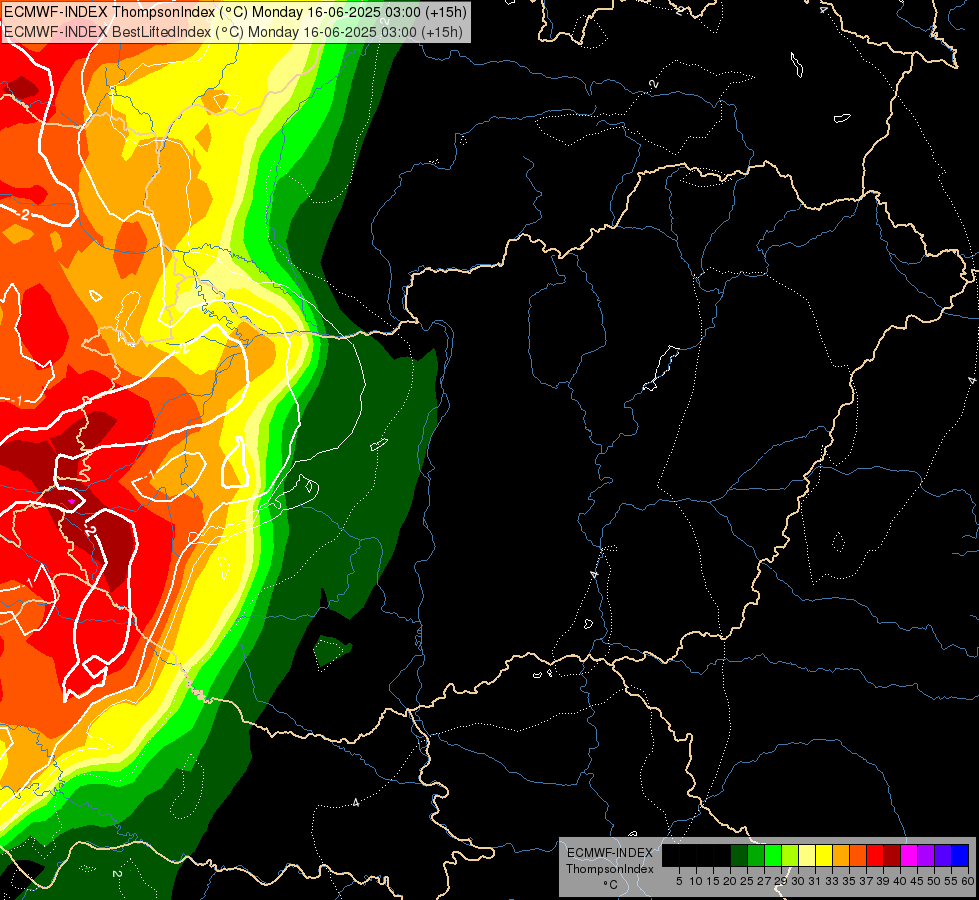Click the orange-red 35–37 legend swatch

pyautogui.click(x=858, y=855)
